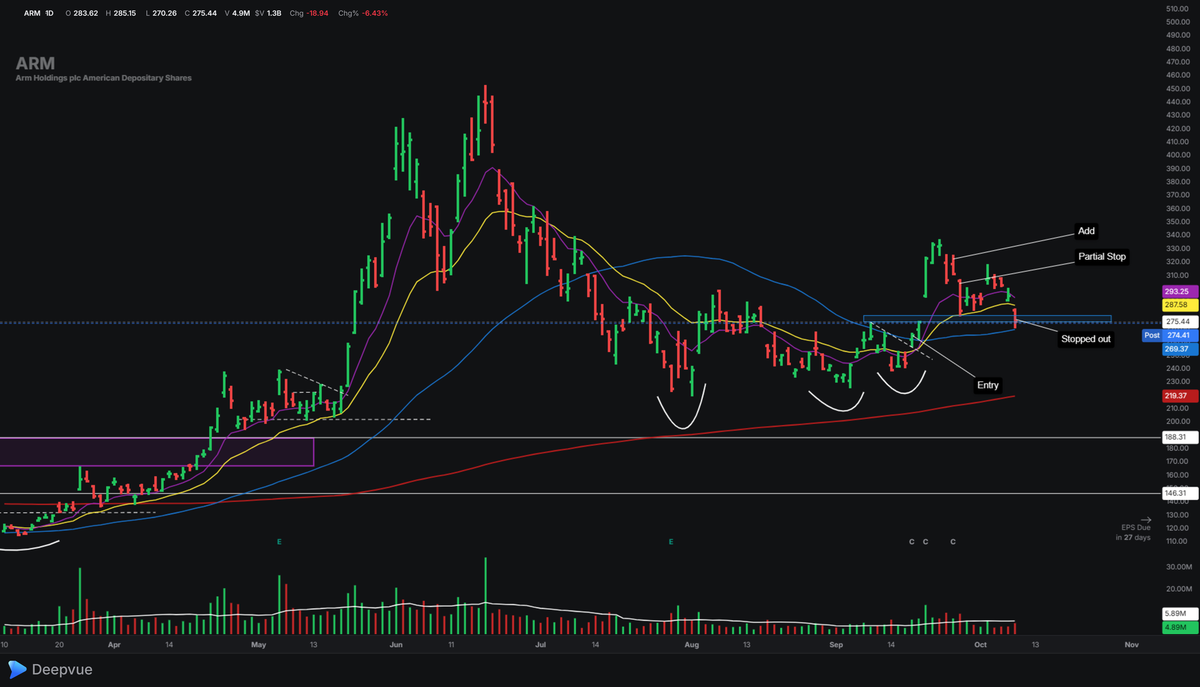Click the E earnings marker near mid-May

point(280,541)
